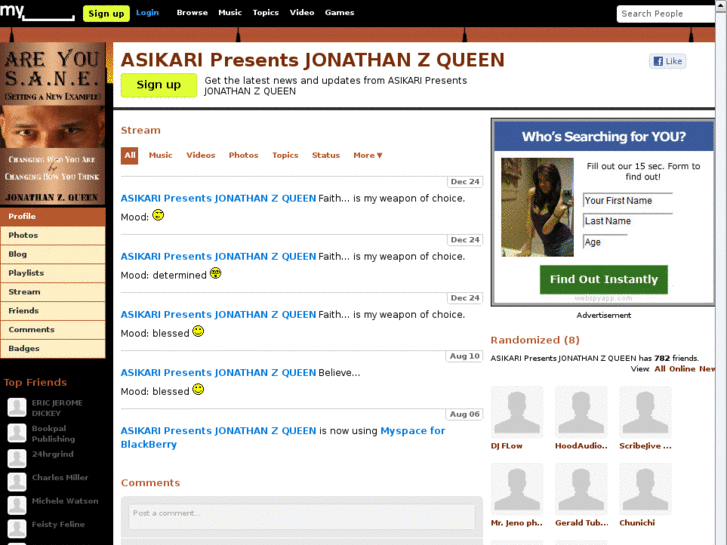Viewport: 727px width, 545px height.
Task: Select the All stream filter tab
Action: click(x=130, y=155)
